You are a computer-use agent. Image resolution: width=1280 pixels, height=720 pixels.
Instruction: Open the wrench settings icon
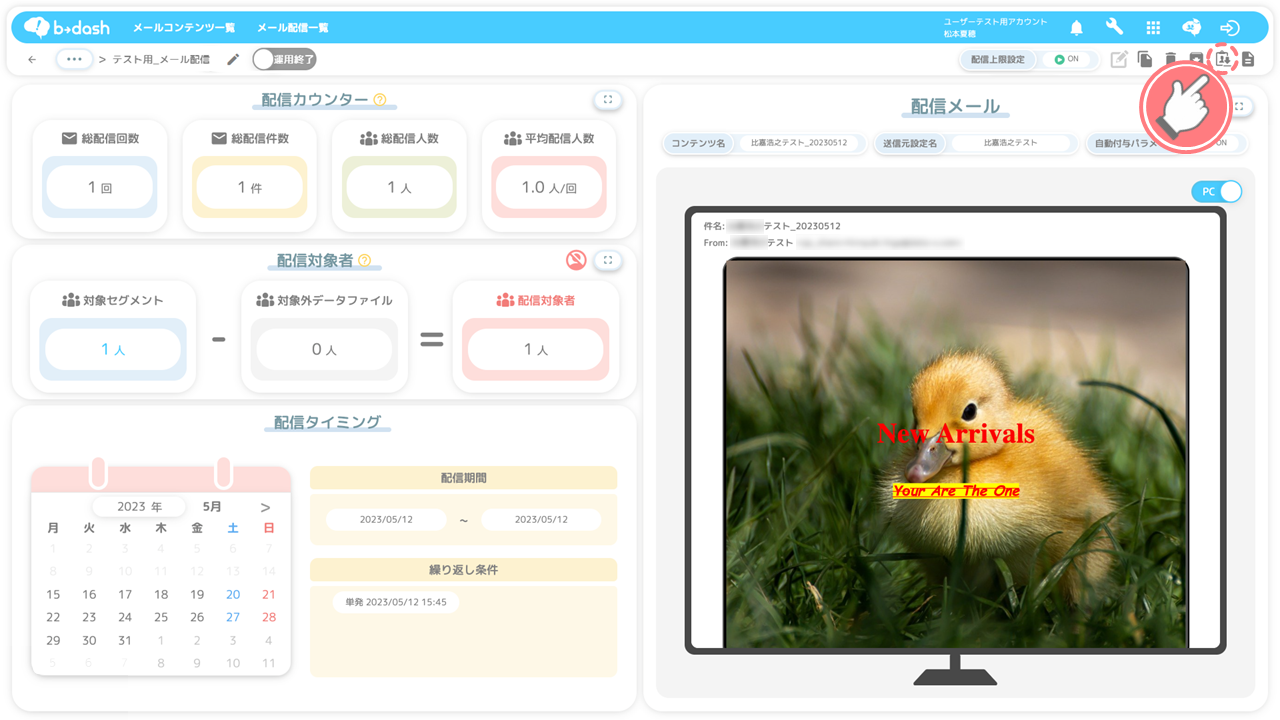point(1114,28)
